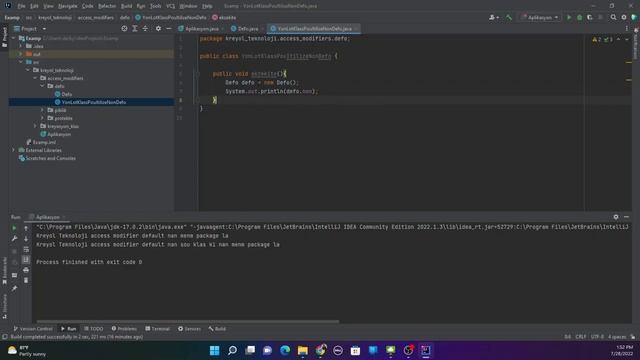This screenshot has height=360, width=640.
Task: Open the Build tool window
Action: point(217,329)
